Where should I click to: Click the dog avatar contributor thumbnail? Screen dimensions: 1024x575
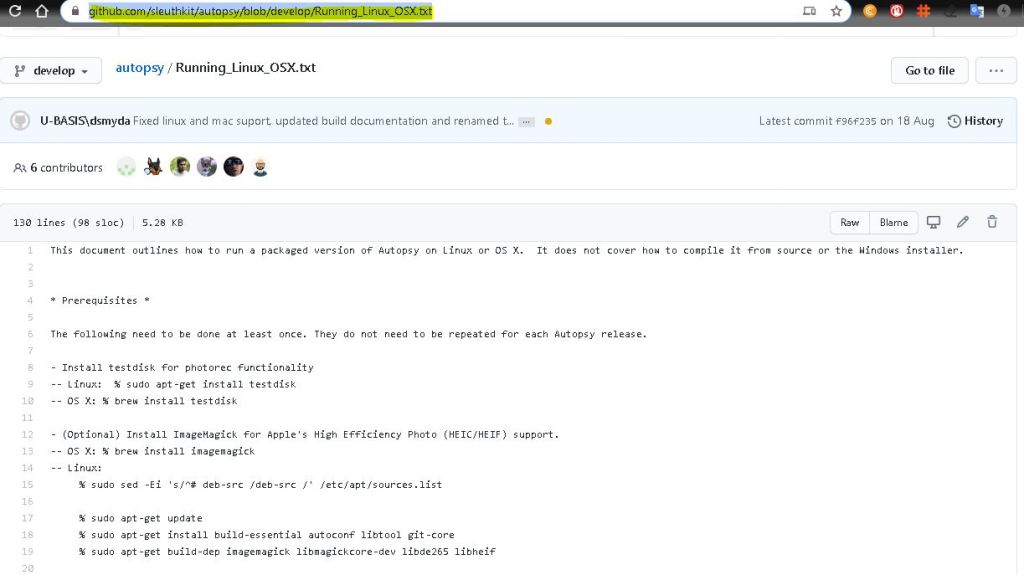coord(153,167)
